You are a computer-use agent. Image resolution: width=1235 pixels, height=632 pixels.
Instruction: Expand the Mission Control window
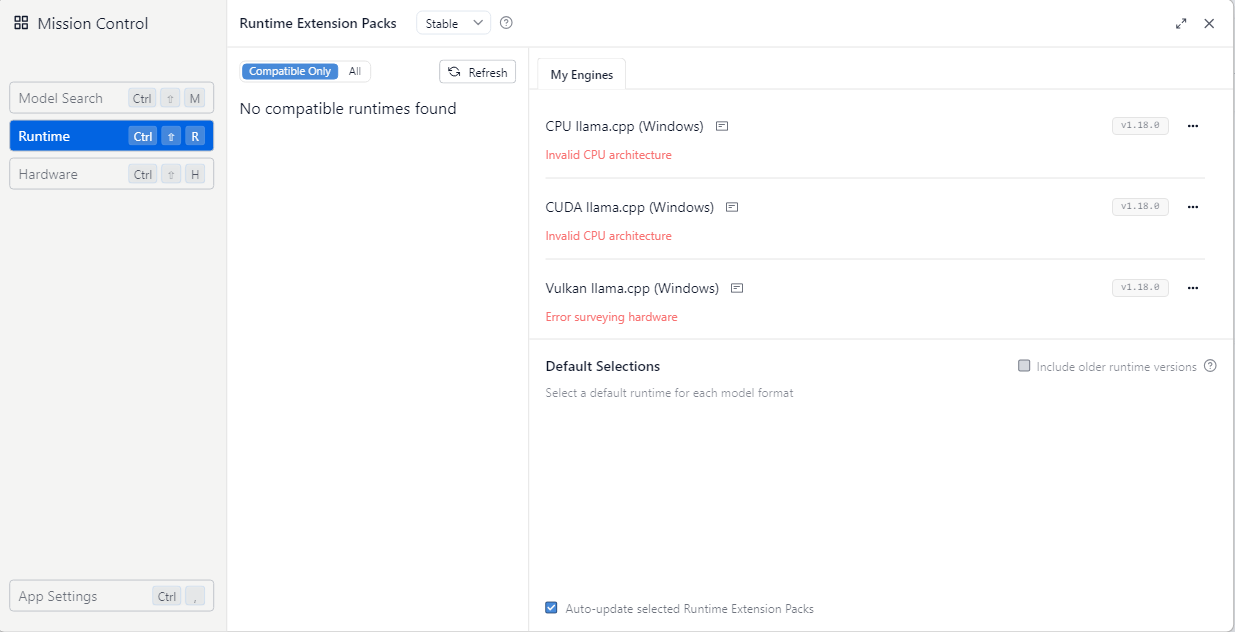1181,24
